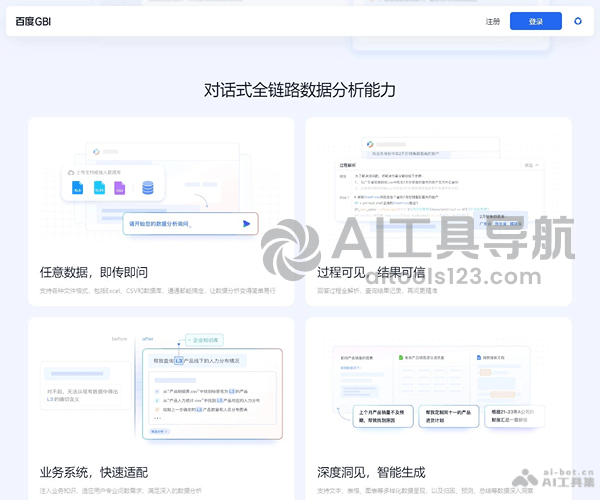Click the small pill tag below analysis steps
The image size is (600, 500).
pyautogui.click(x=160, y=431)
